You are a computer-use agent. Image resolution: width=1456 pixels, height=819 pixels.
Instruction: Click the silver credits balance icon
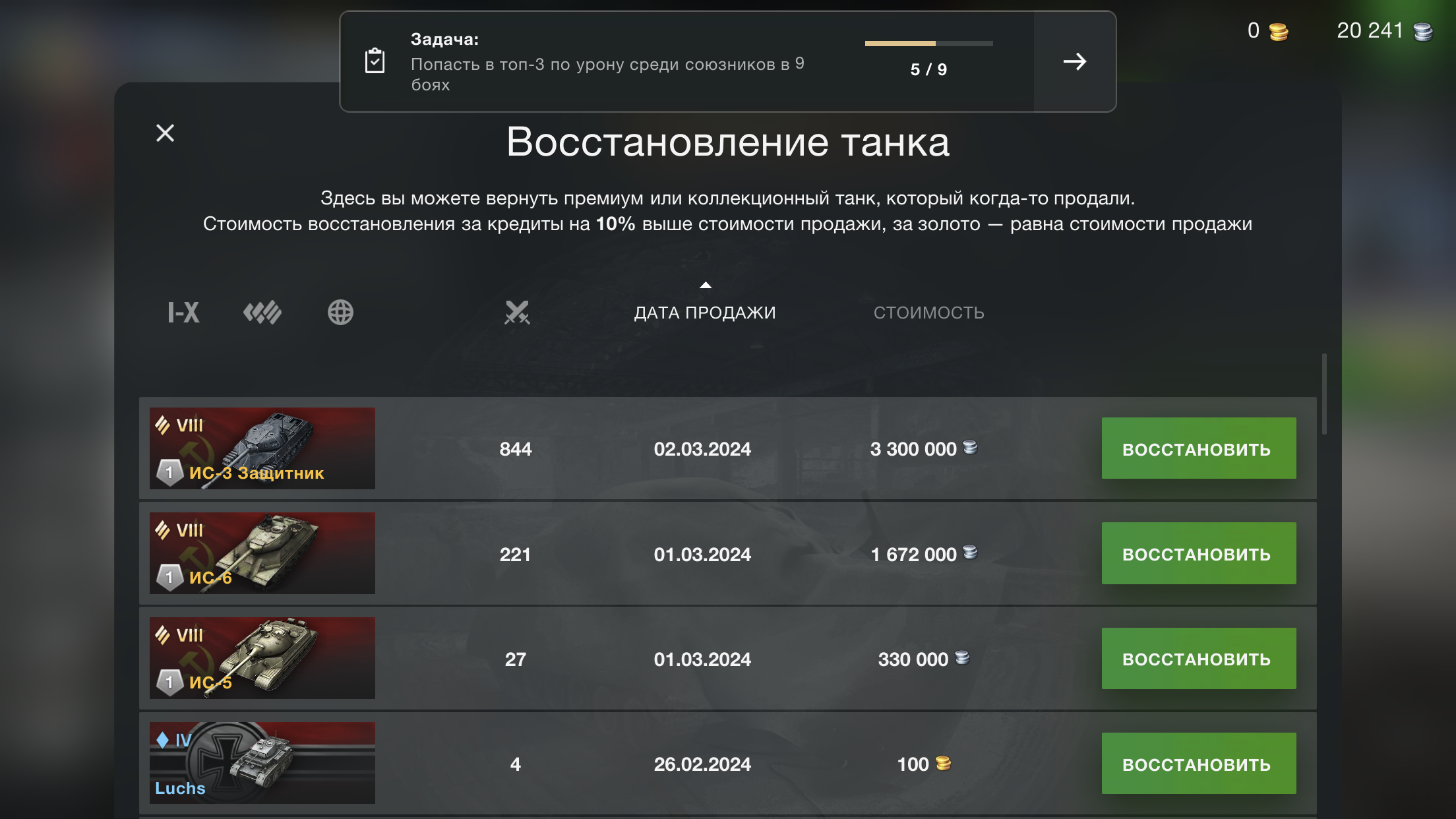click(1423, 32)
